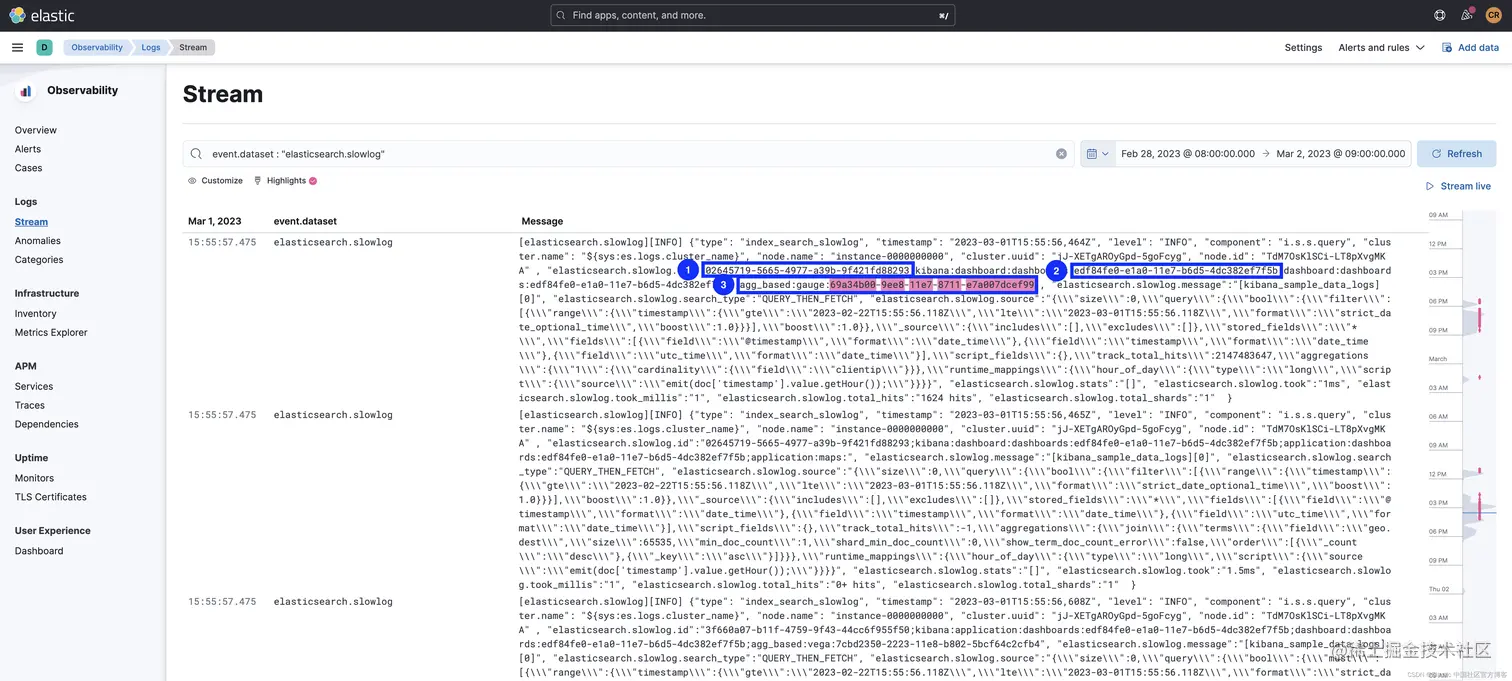Click the Message column header
This screenshot has height=681, width=1512.
coord(542,221)
